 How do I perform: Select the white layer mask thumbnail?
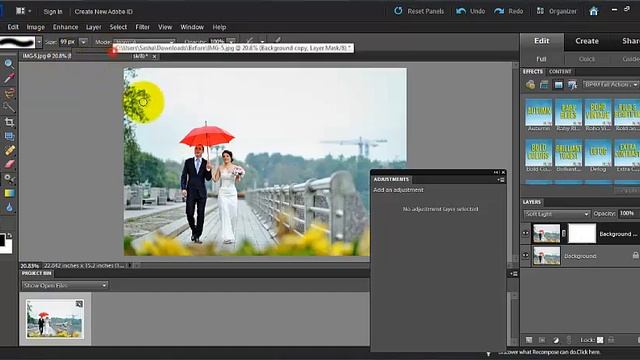[582, 233]
